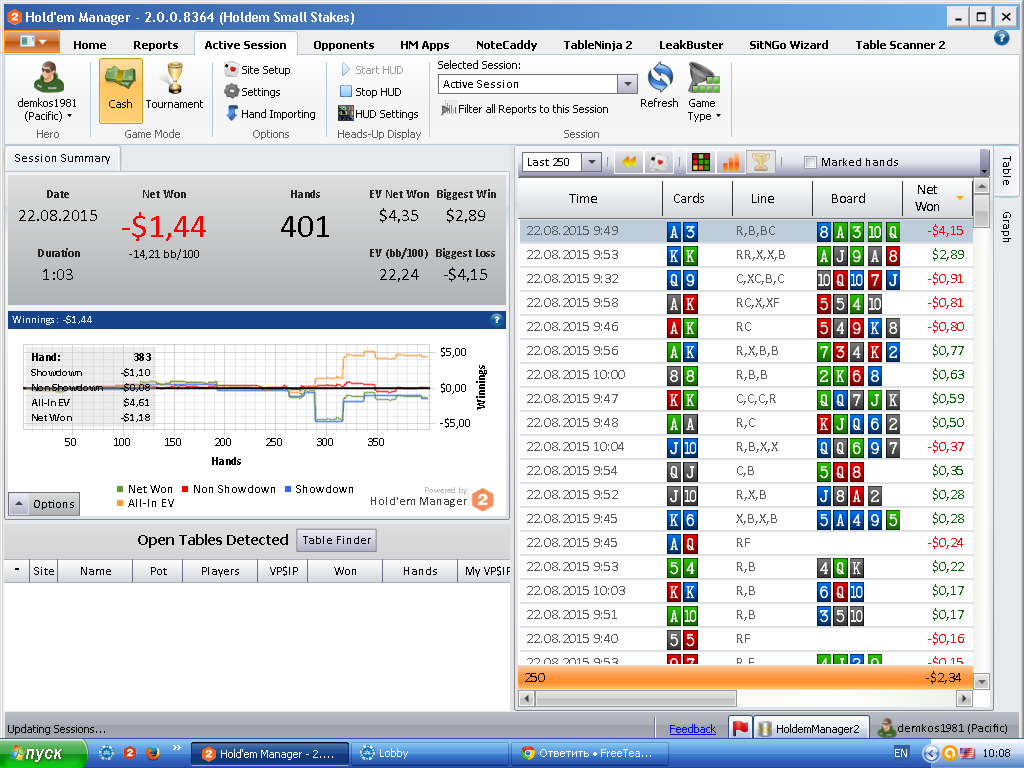
Task: Select Tournament game mode
Action: [174, 87]
